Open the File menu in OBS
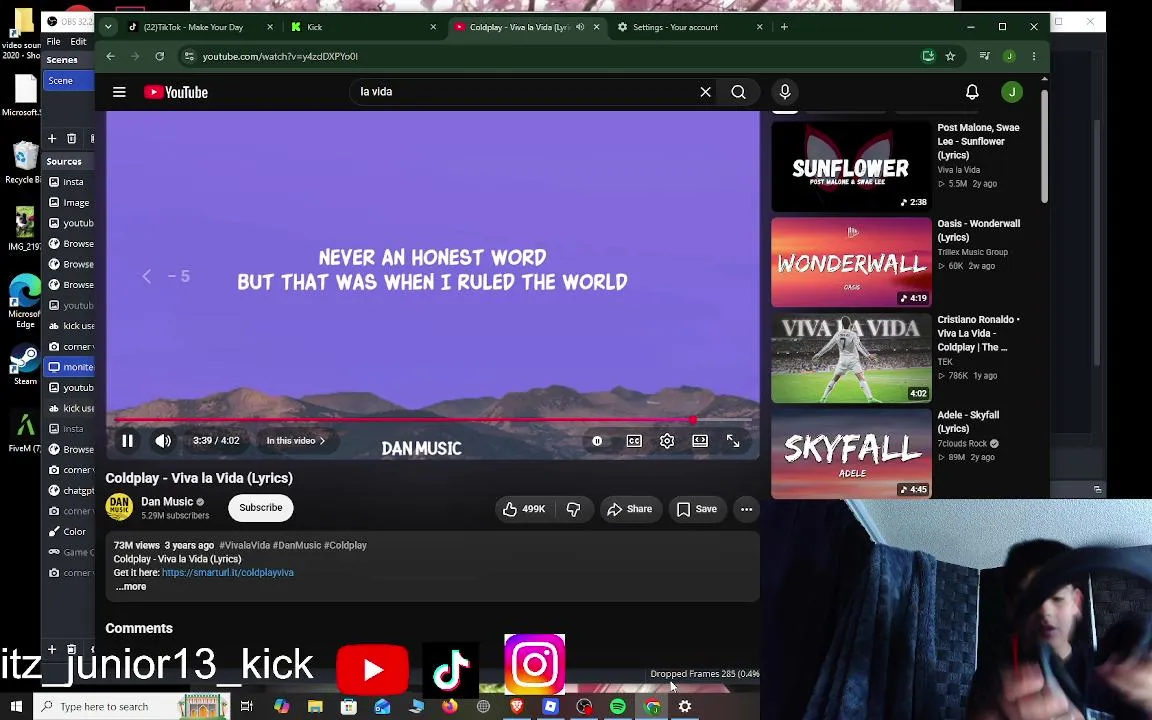Screen dimensions: 1152x720 [x=54, y=41]
